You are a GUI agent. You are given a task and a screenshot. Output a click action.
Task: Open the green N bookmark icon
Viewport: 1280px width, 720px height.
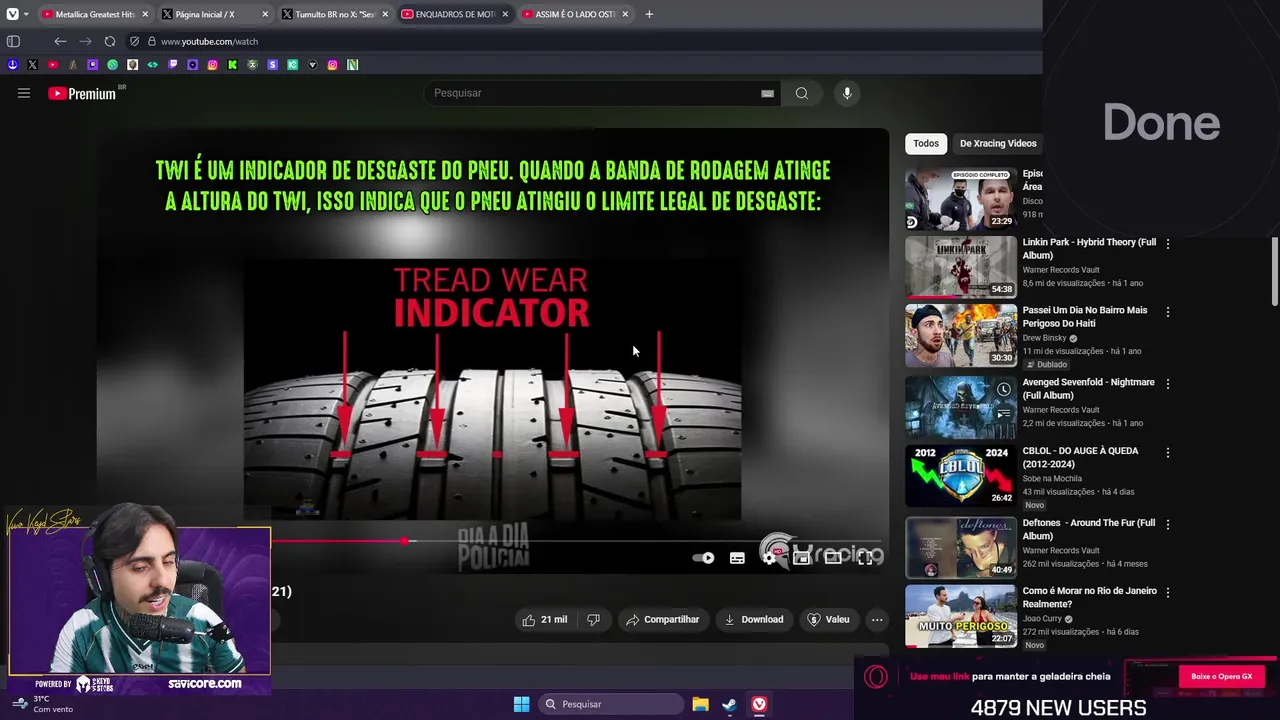click(352, 65)
